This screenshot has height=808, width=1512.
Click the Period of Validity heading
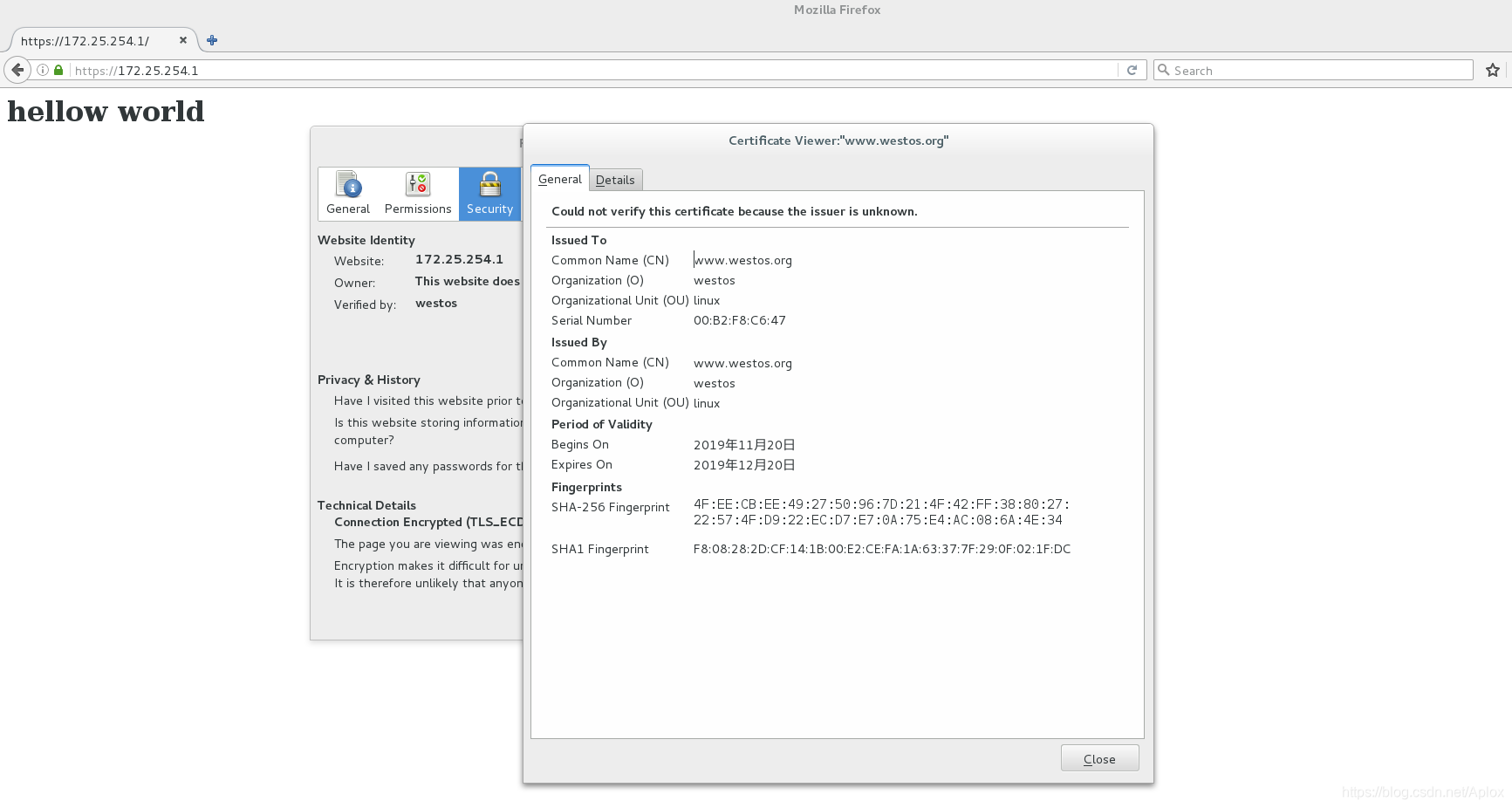click(x=602, y=424)
